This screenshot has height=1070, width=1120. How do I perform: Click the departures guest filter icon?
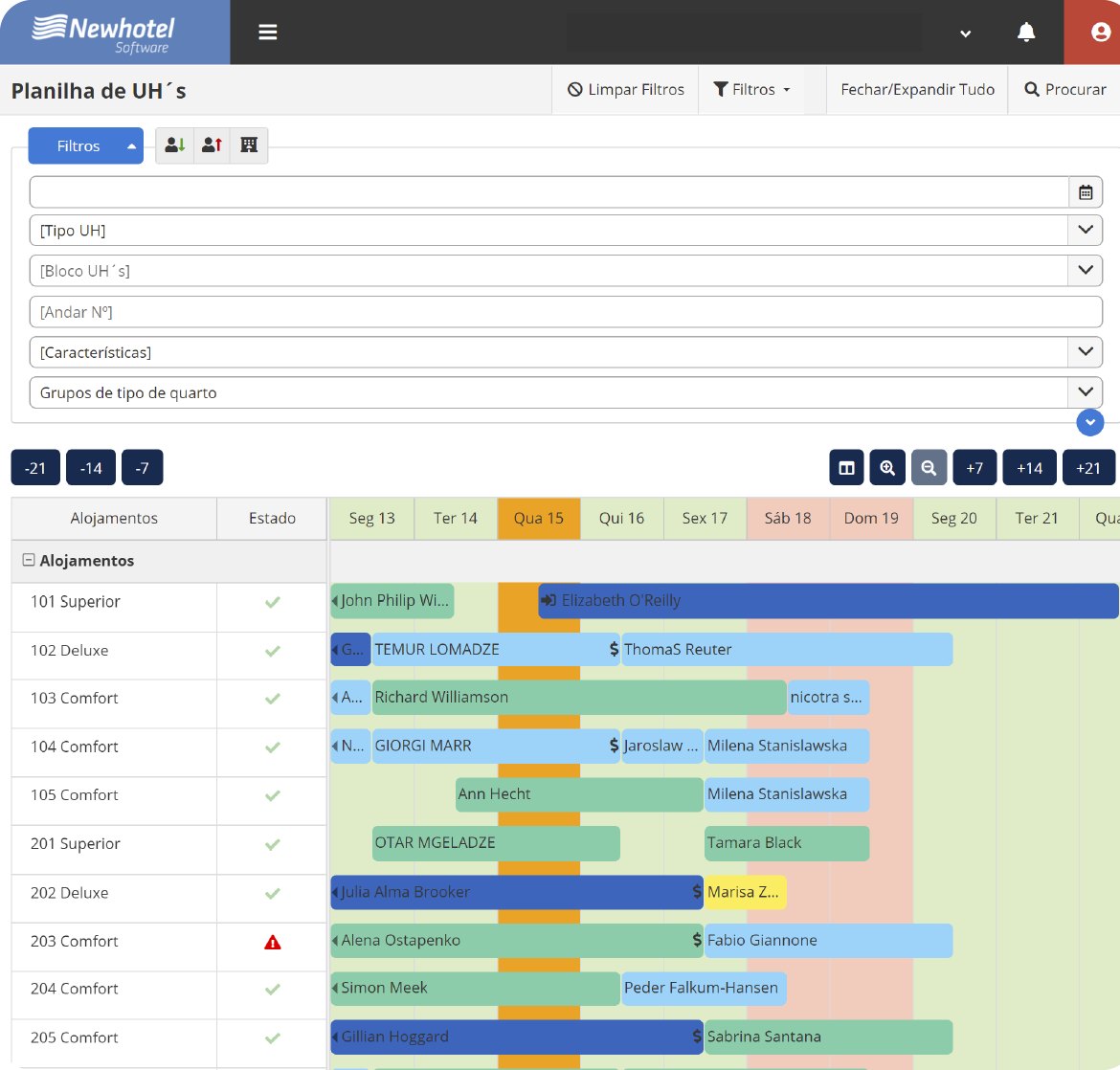pyautogui.click(x=213, y=145)
